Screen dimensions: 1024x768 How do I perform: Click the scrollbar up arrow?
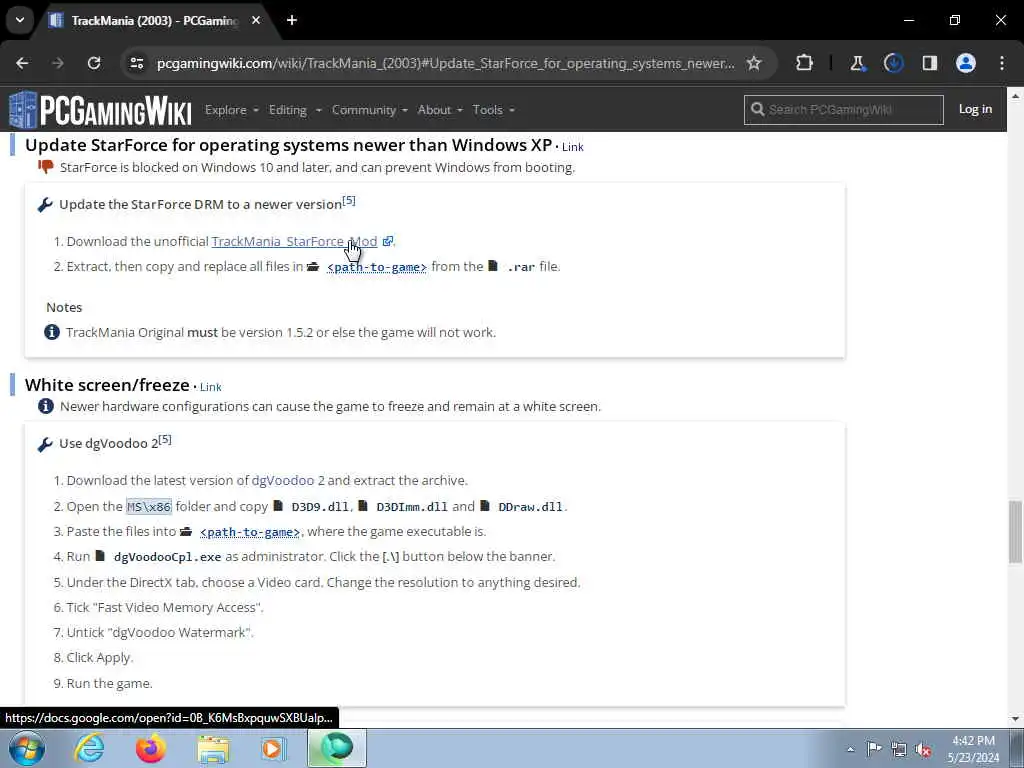[1015, 96]
